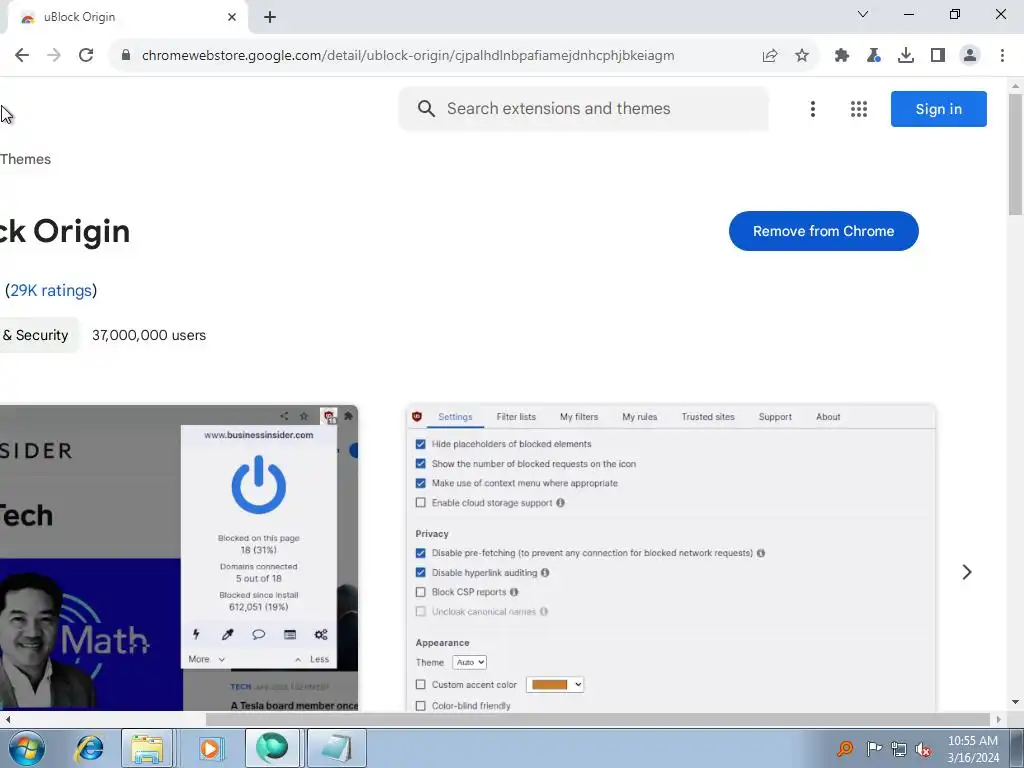1024x768 pixels.
Task: Open the Themes navigation link
Action: (25, 159)
